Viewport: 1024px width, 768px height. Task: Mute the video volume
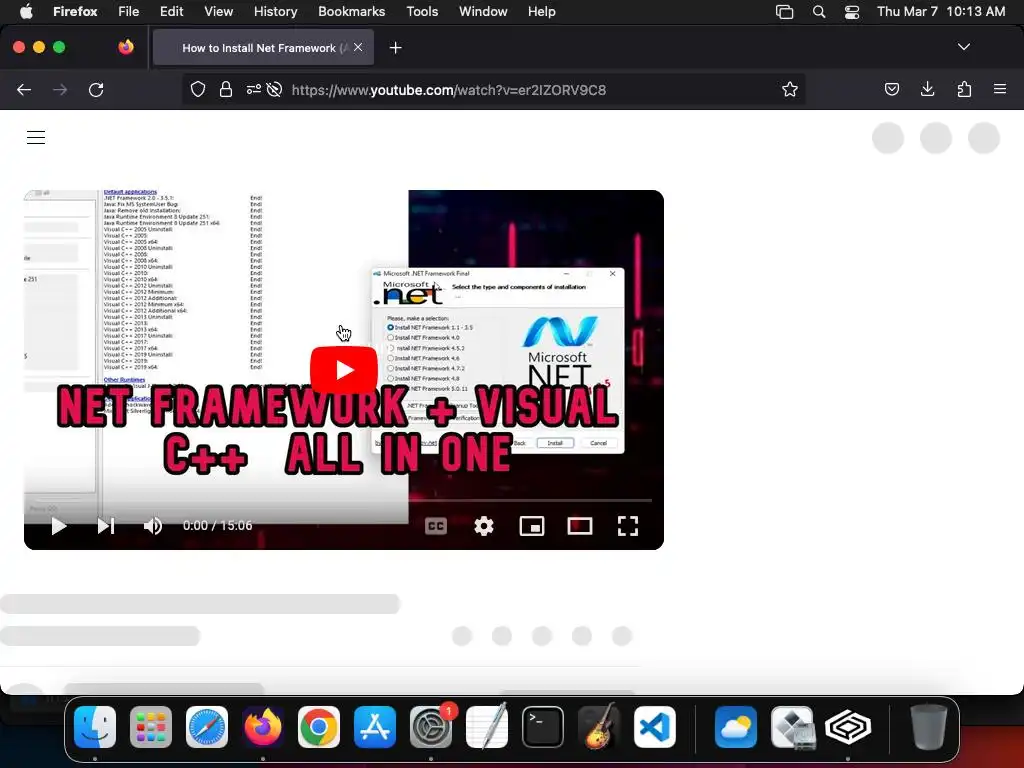point(153,526)
